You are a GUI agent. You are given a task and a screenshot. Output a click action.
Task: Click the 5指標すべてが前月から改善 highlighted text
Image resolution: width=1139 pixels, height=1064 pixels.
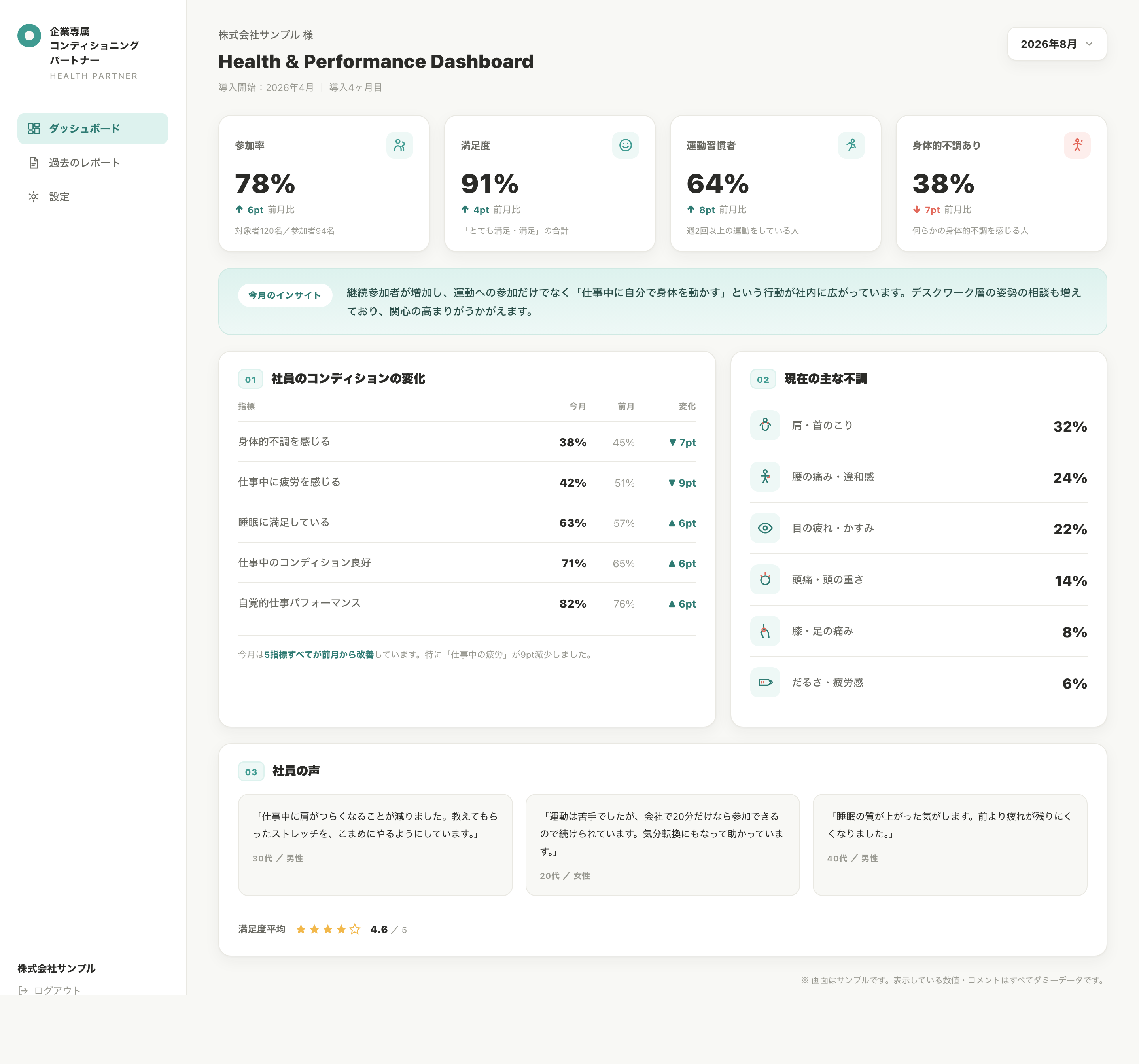coord(318,654)
